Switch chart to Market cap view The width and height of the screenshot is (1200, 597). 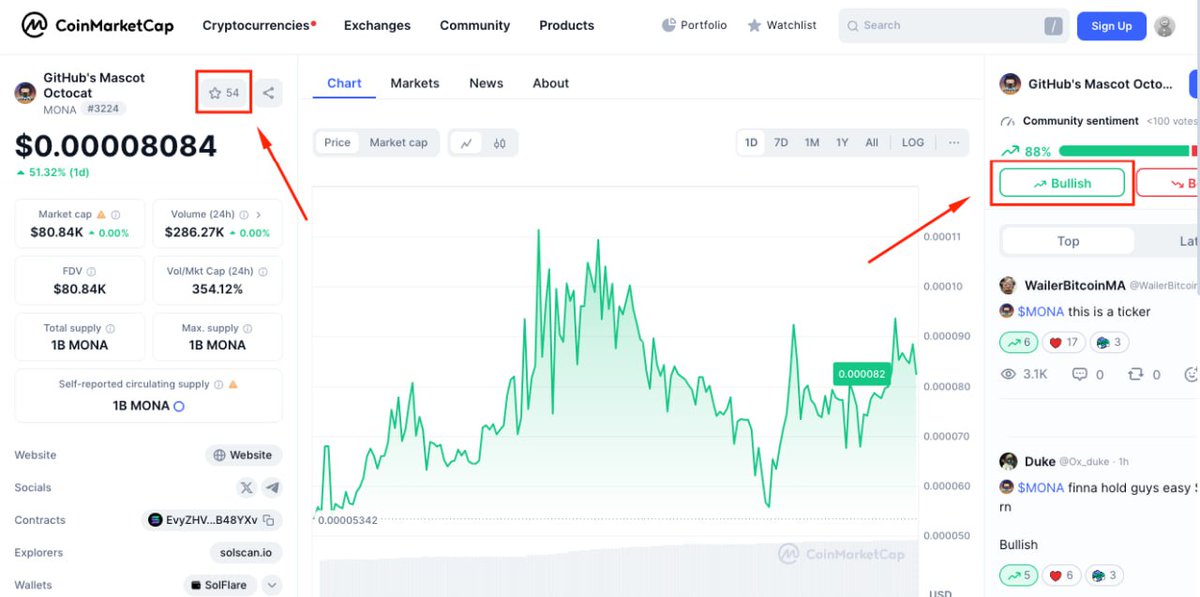click(398, 143)
